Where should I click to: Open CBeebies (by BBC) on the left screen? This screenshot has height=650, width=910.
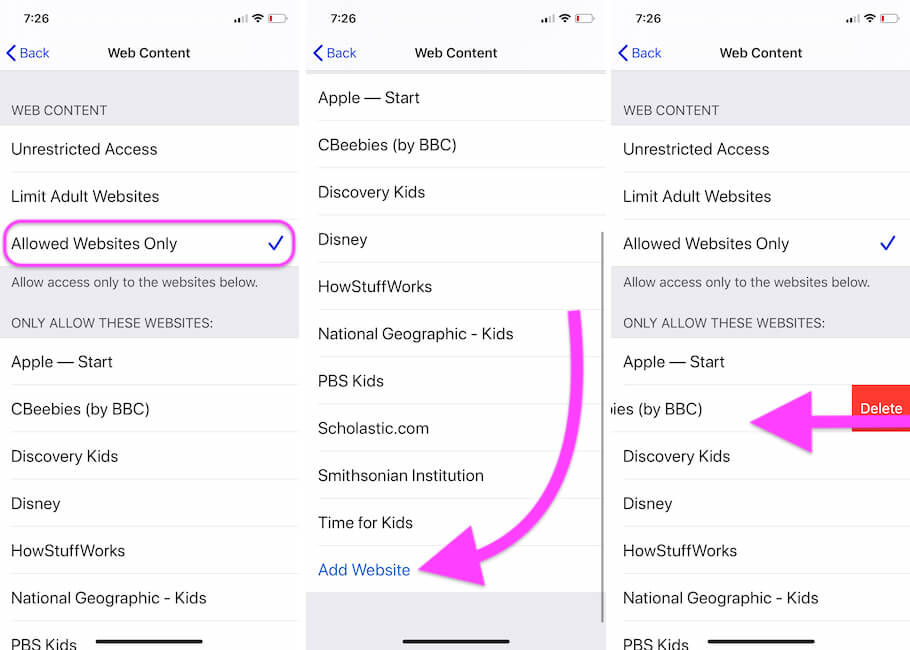click(150, 409)
